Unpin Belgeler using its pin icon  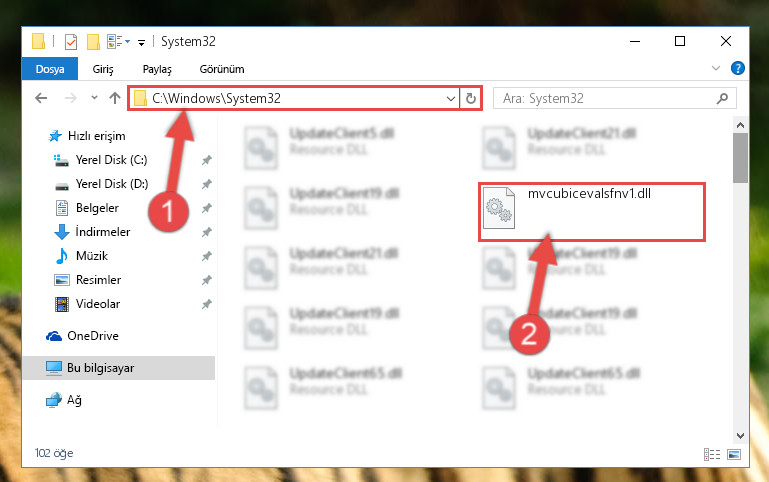tap(206, 208)
